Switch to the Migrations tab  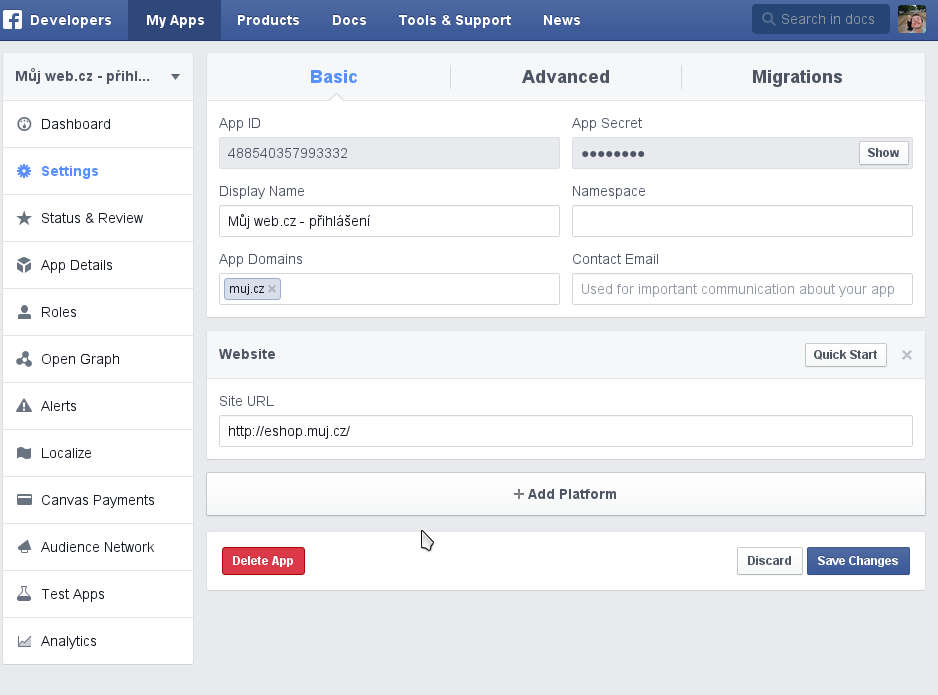(x=797, y=77)
